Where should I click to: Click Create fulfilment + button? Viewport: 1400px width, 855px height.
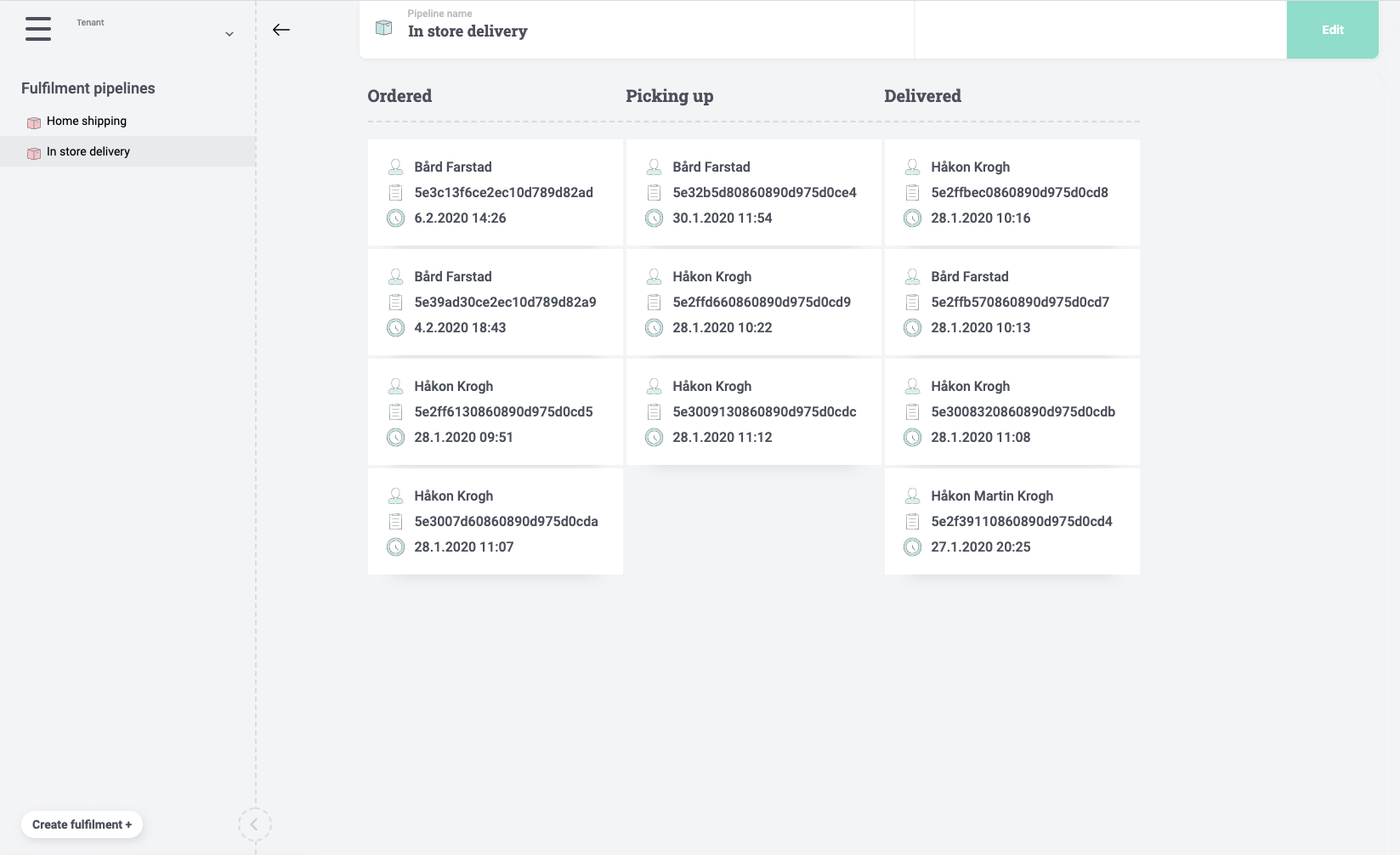(x=82, y=824)
